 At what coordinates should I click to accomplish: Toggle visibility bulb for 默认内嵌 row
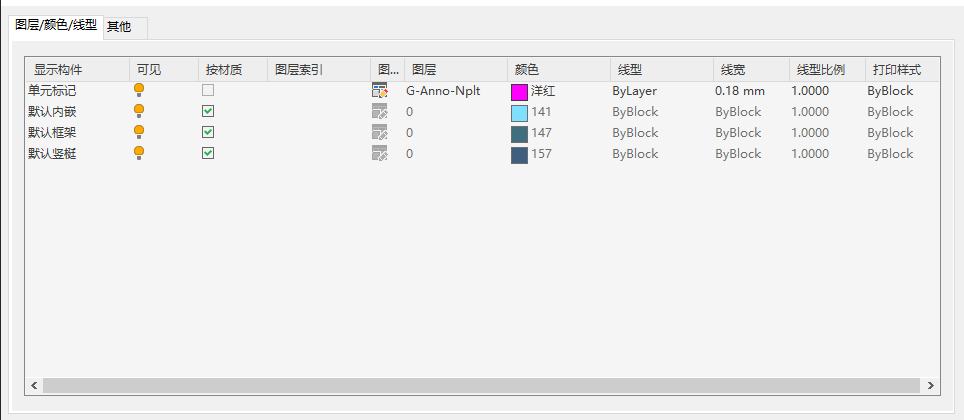coord(139,111)
